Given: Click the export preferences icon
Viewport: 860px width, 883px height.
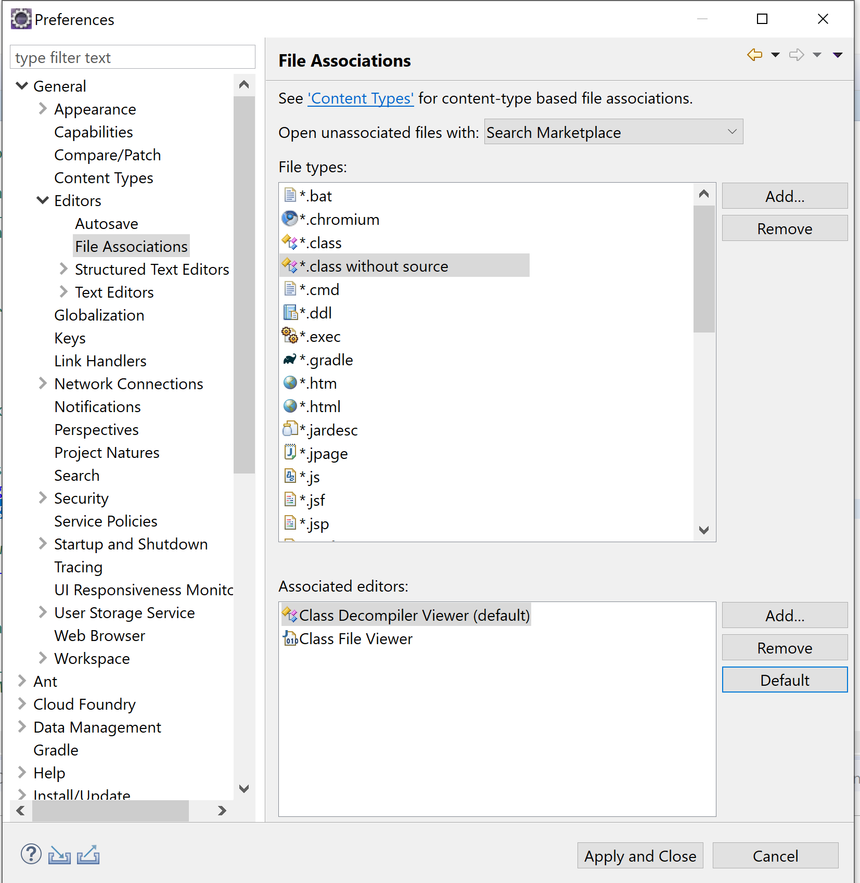Looking at the screenshot, I should pos(88,855).
